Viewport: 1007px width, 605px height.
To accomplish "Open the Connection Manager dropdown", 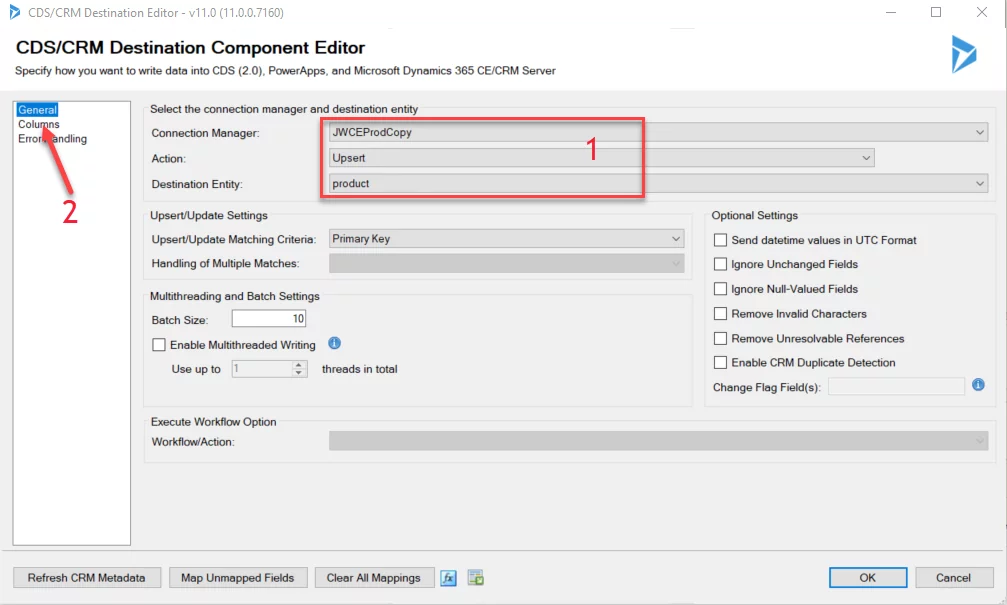I will (658, 132).
